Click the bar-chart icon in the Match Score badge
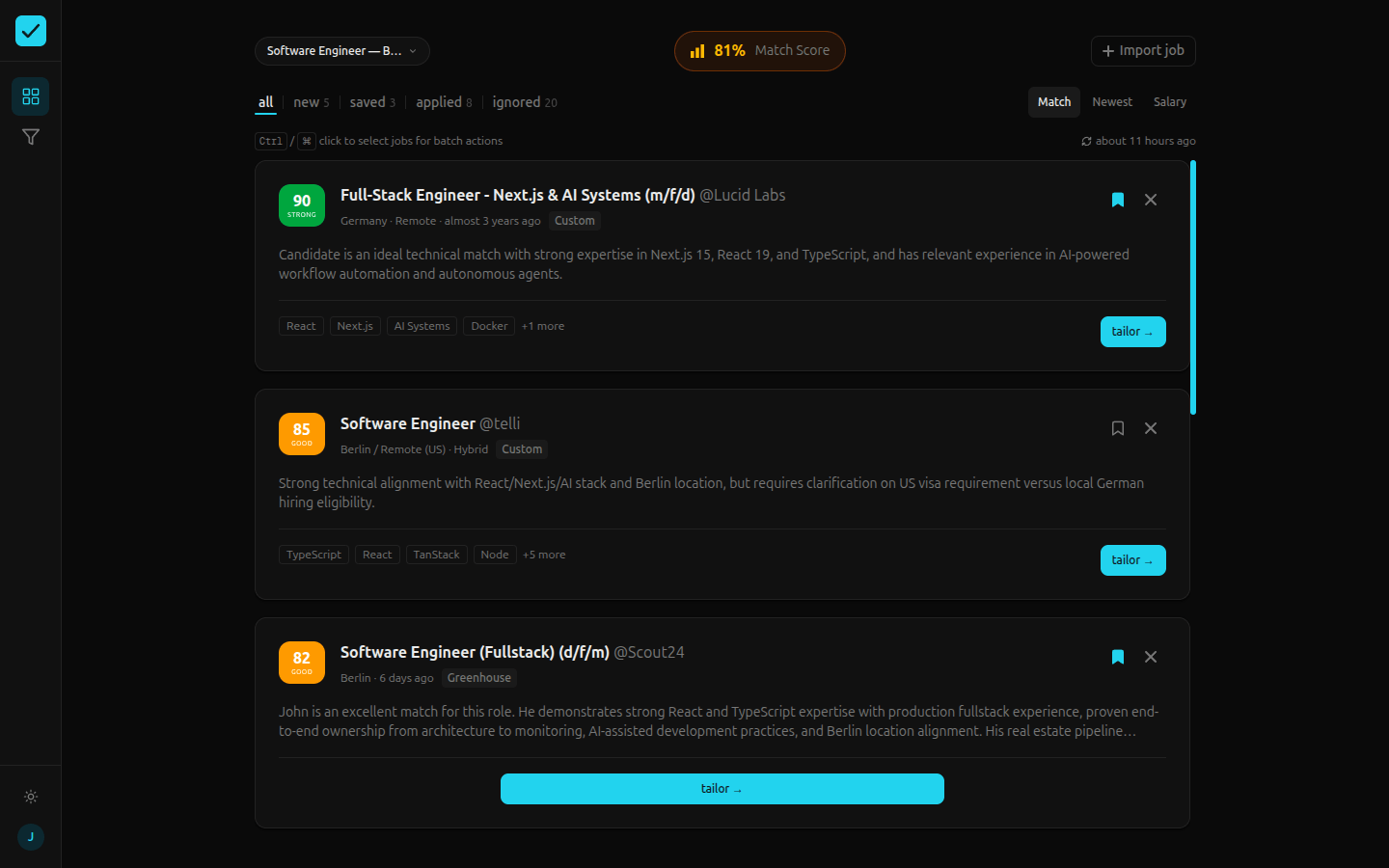The height and width of the screenshot is (868, 1389). click(697, 50)
